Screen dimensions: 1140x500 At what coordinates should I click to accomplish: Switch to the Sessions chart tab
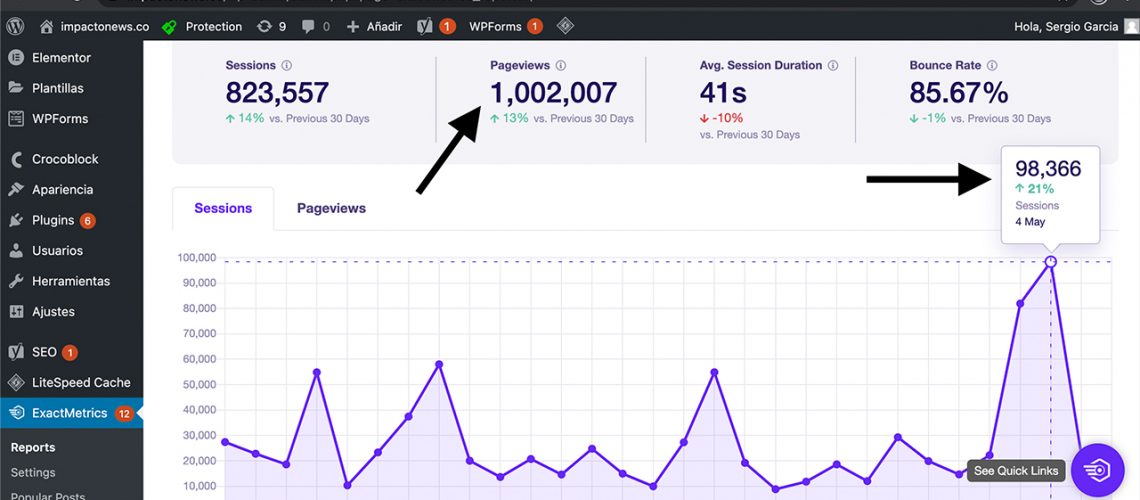pyautogui.click(x=223, y=209)
